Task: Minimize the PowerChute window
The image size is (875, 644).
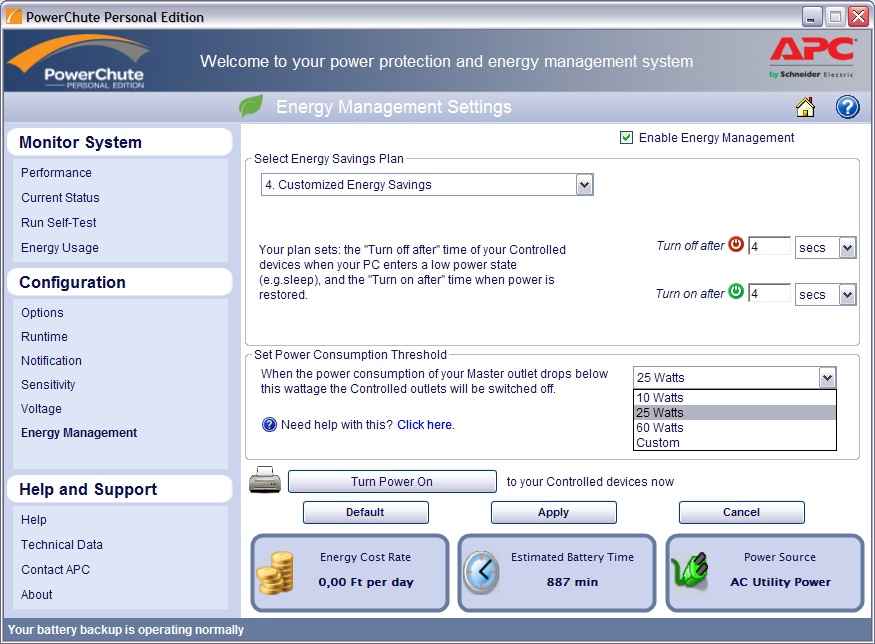Action: pyautogui.click(x=812, y=17)
